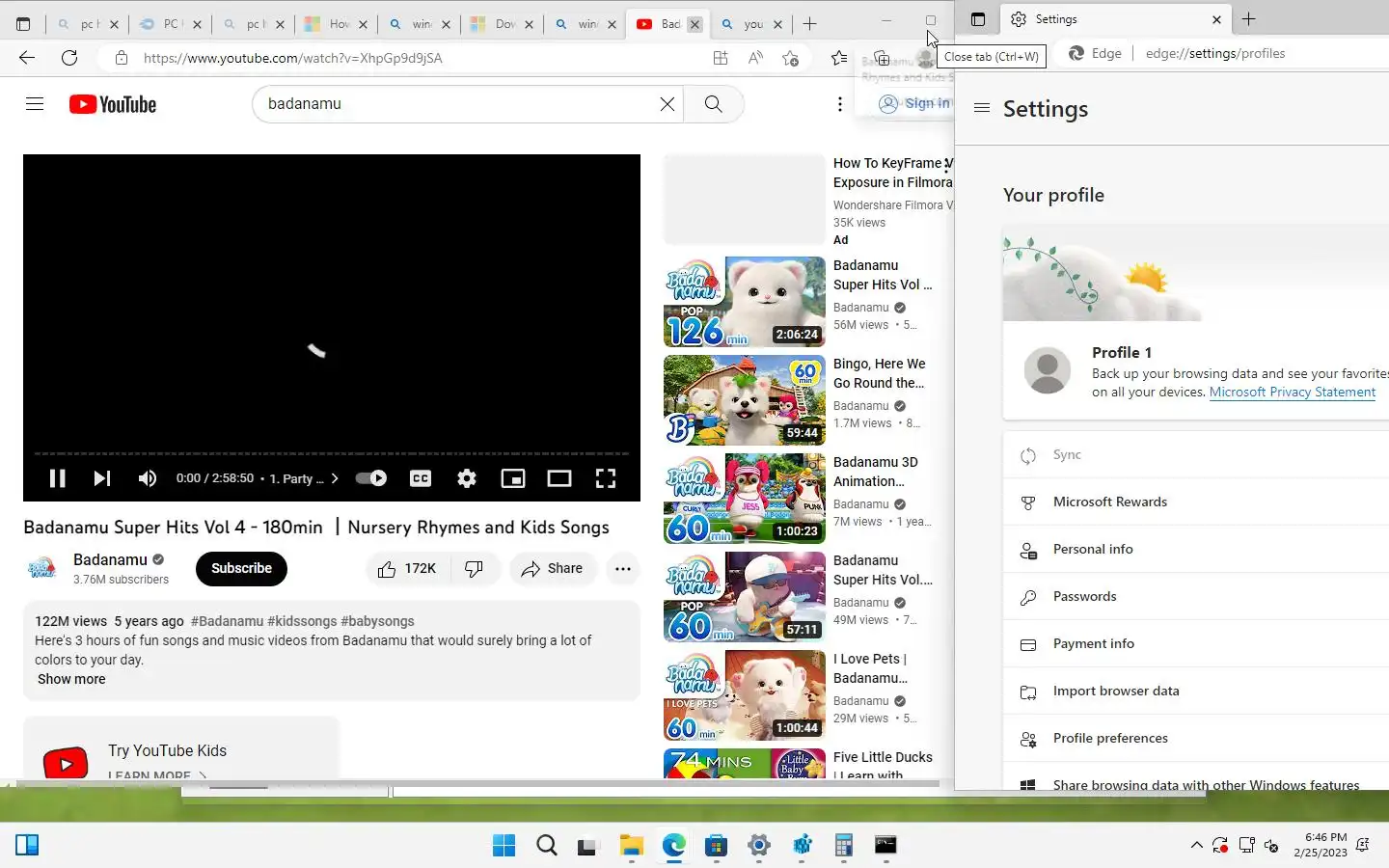Open Personal info settings

coord(1196,549)
